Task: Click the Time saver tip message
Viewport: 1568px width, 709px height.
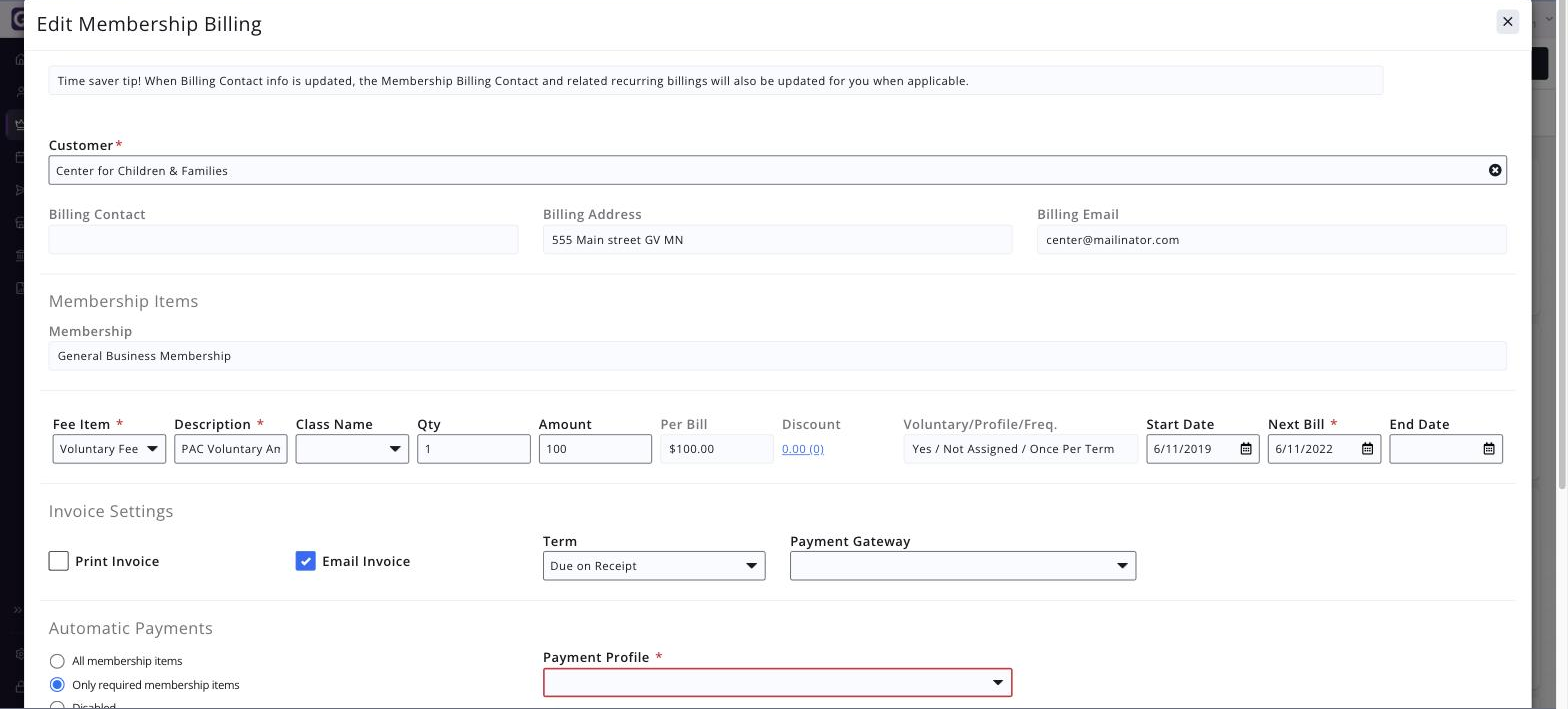Action: point(716,81)
